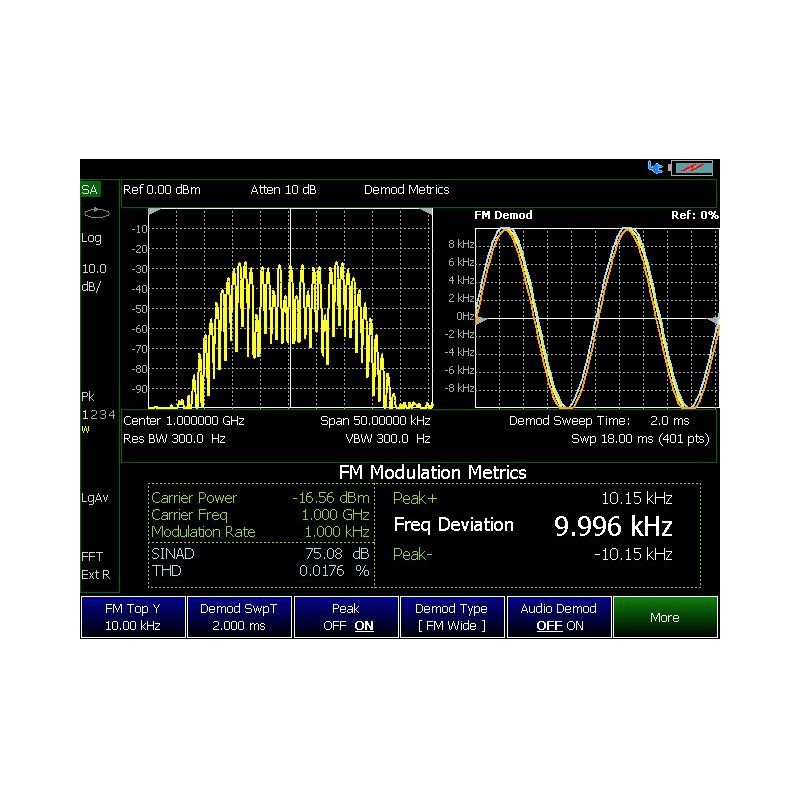The width and height of the screenshot is (800, 800).
Task: Toggle Audio Demod OFF/ON softkey
Action: tap(559, 617)
